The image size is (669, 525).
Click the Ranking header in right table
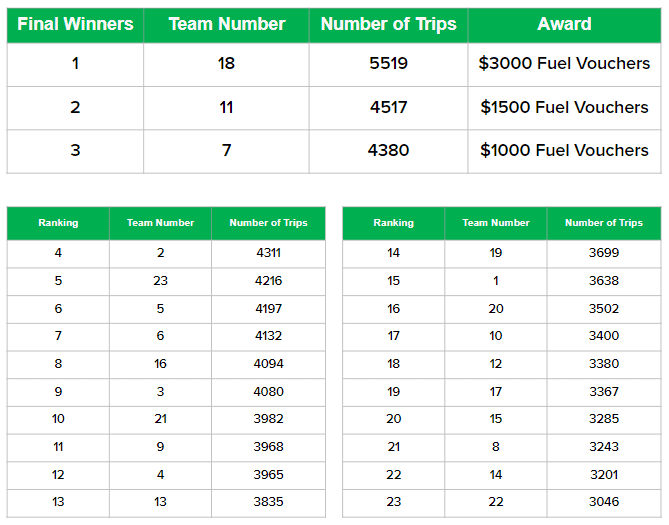point(393,223)
